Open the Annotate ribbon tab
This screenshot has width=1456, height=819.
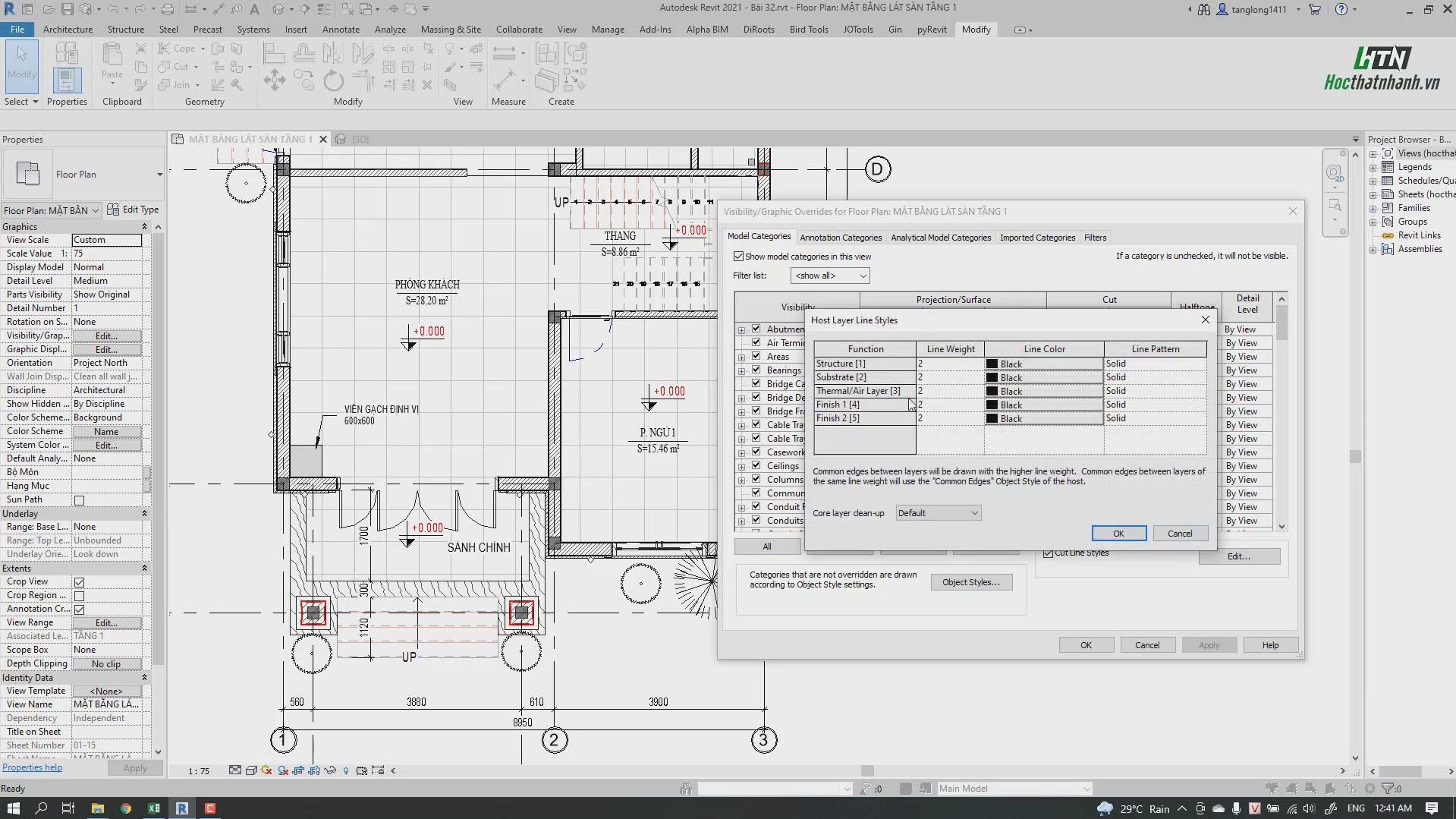(341, 30)
